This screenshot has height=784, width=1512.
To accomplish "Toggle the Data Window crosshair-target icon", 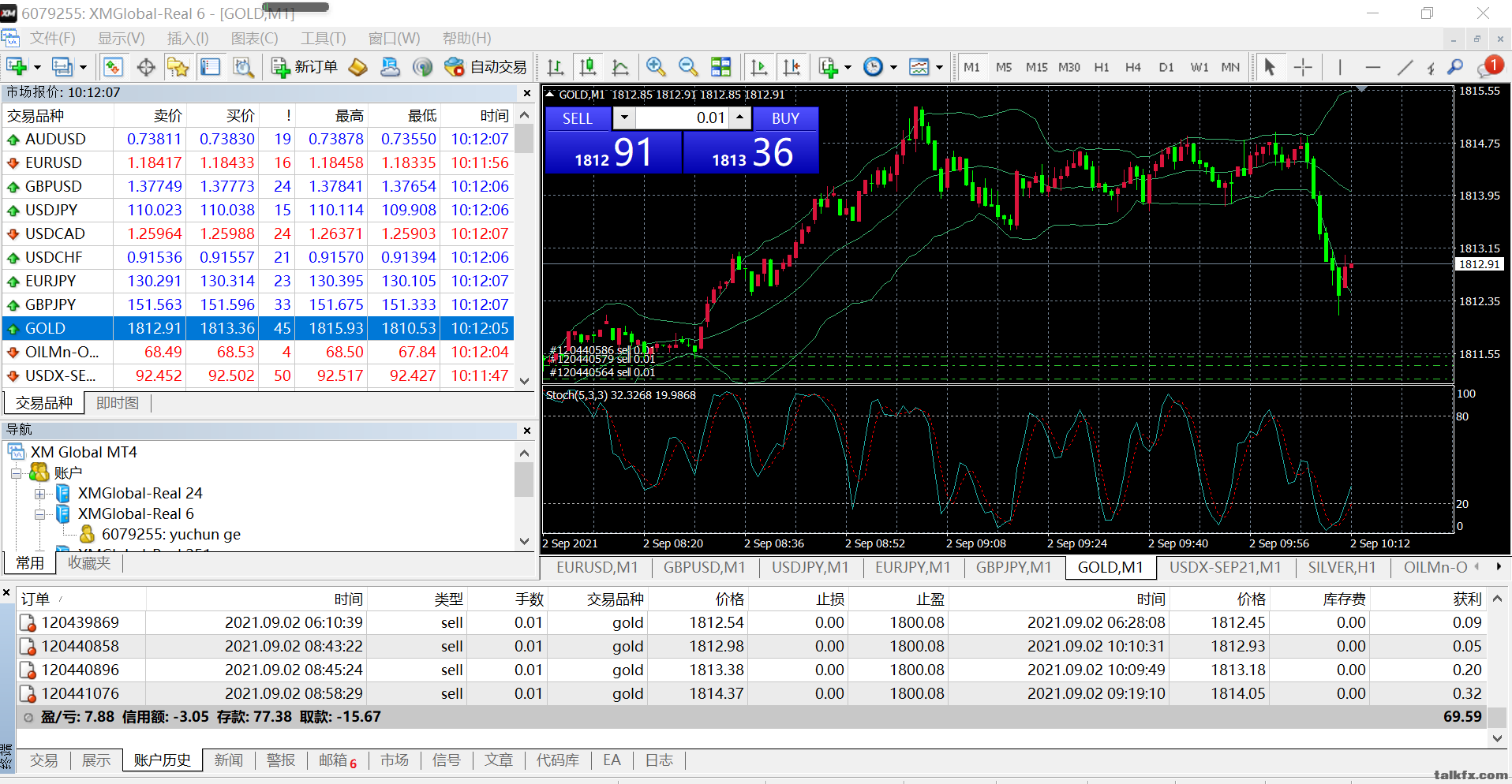I will [x=146, y=67].
